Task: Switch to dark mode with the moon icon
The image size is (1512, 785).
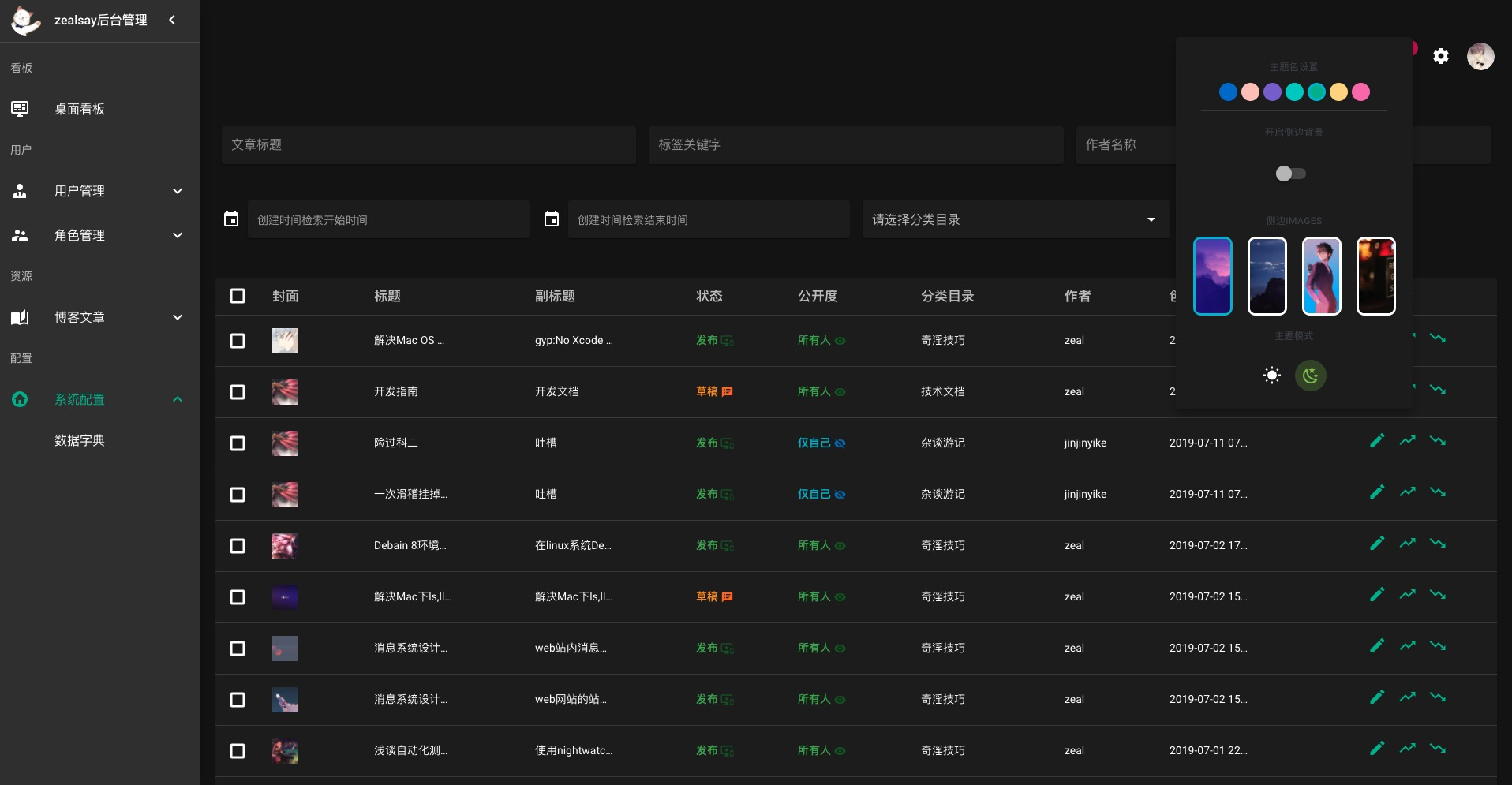Action: coord(1311,376)
